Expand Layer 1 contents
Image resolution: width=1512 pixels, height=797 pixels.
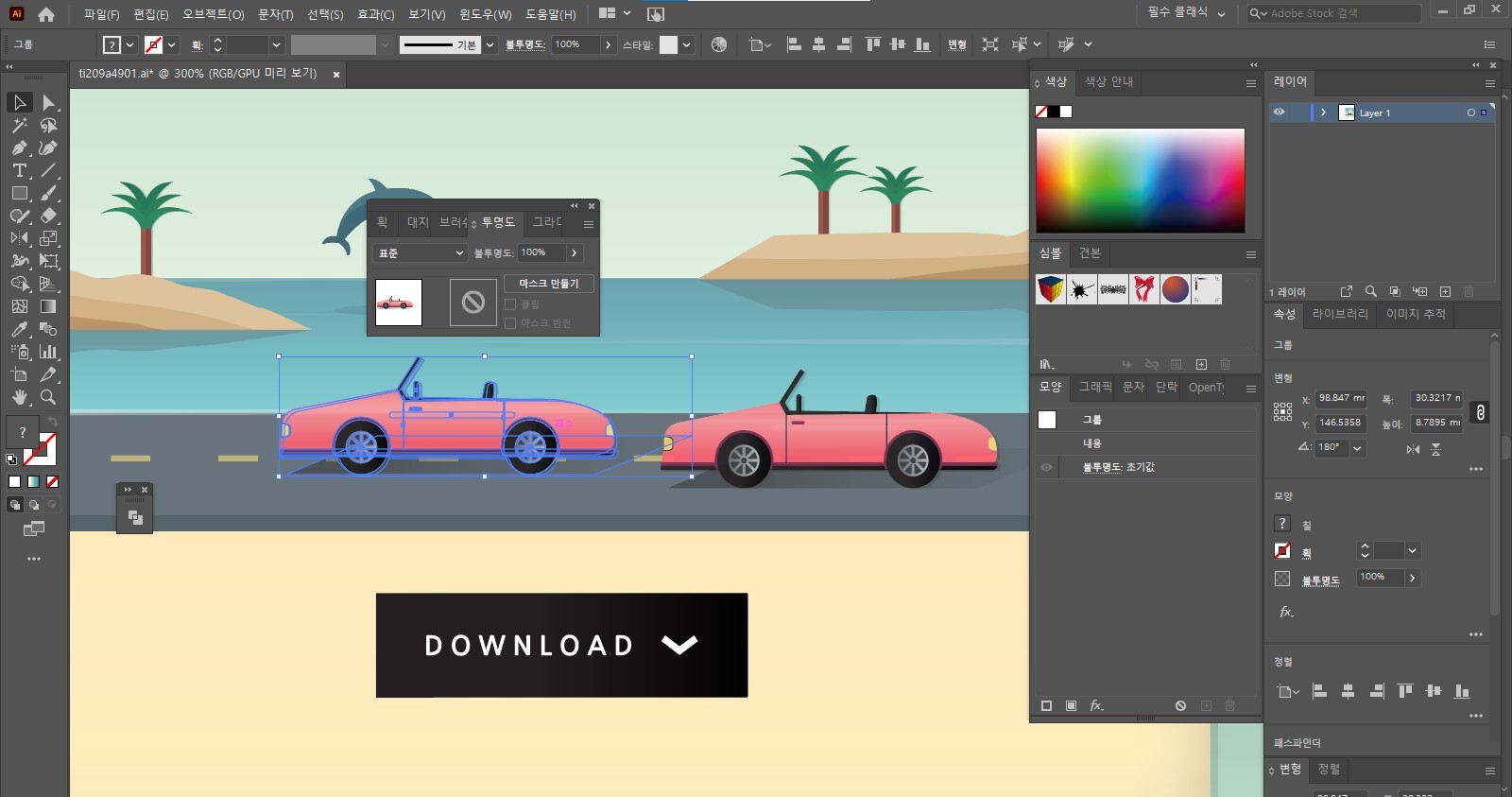point(1323,113)
